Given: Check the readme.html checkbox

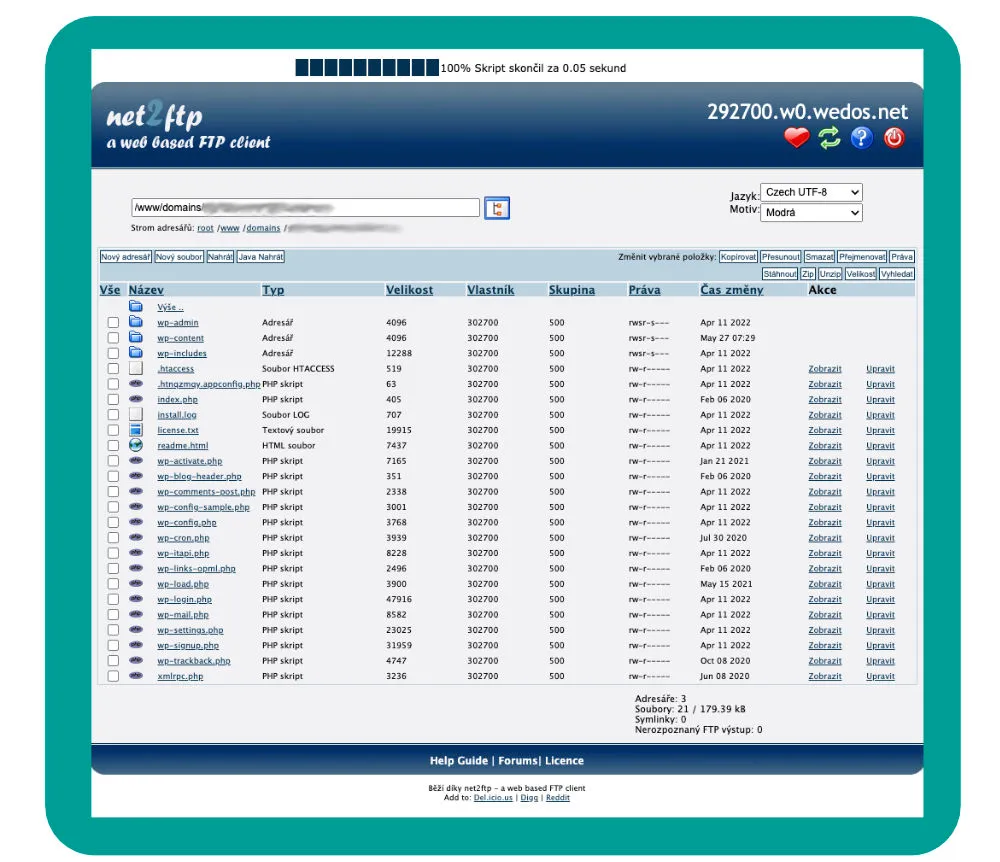Looking at the screenshot, I should pyautogui.click(x=114, y=446).
